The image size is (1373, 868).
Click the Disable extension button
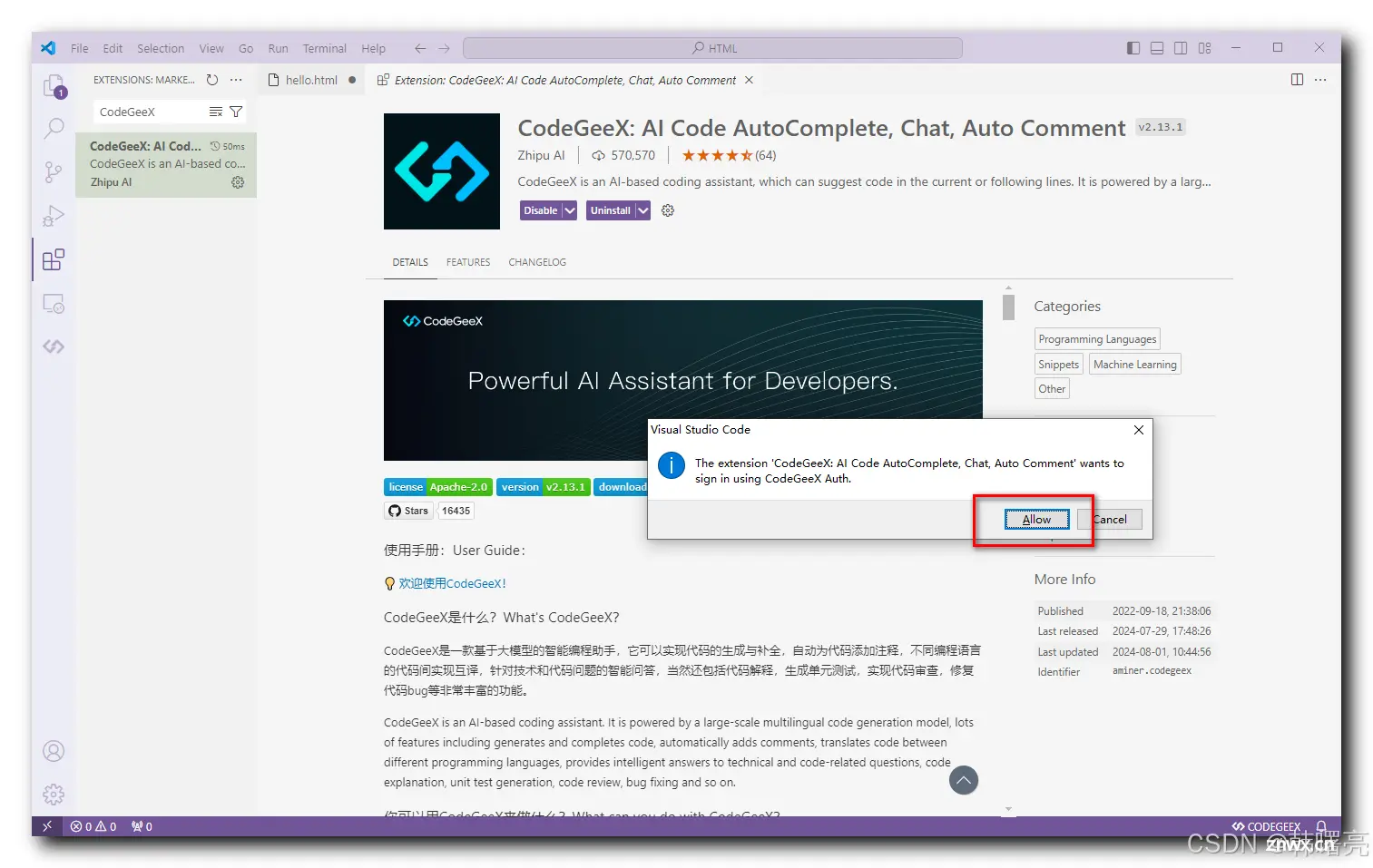(541, 210)
